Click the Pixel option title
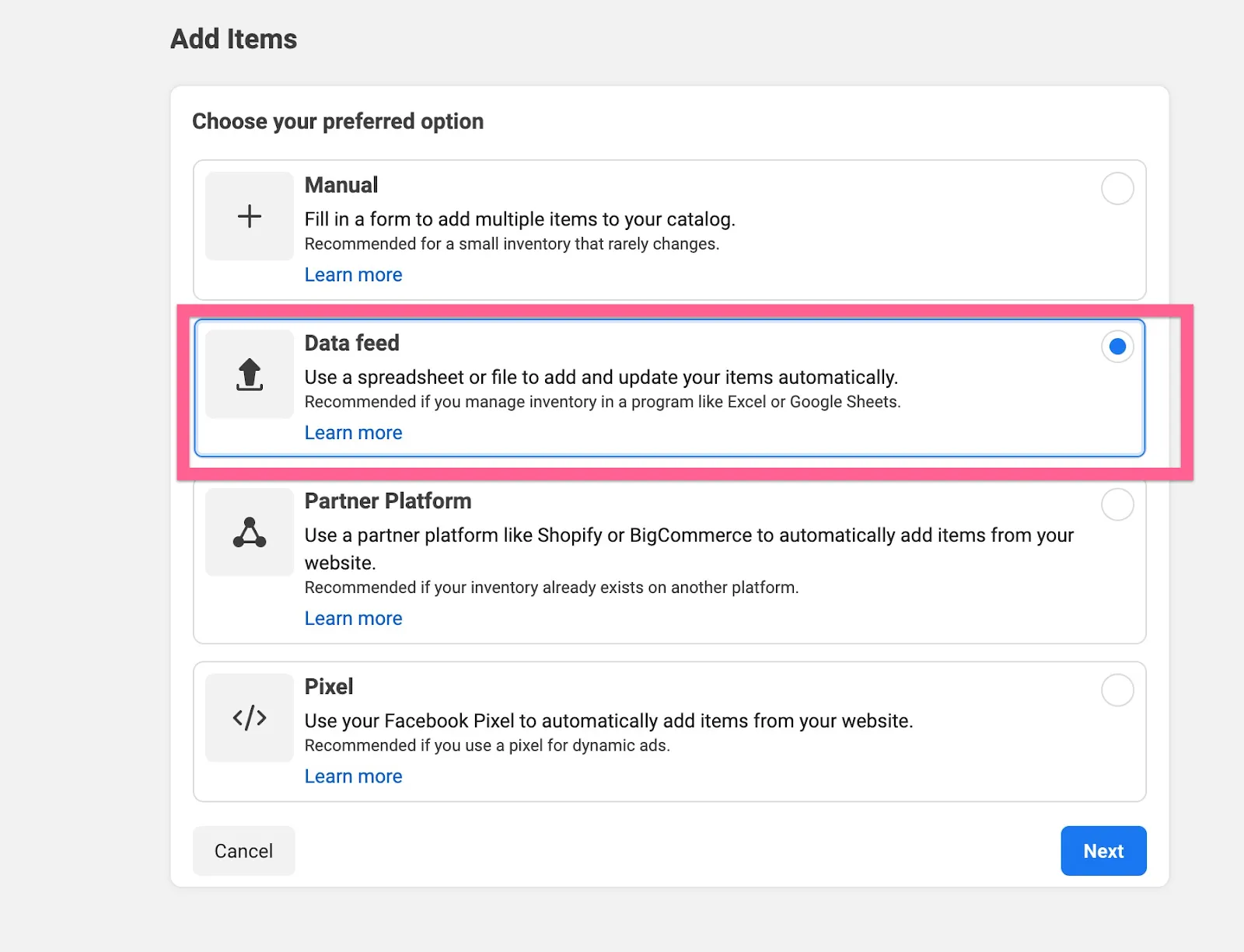The width and height of the screenshot is (1244, 952). (328, 687)
